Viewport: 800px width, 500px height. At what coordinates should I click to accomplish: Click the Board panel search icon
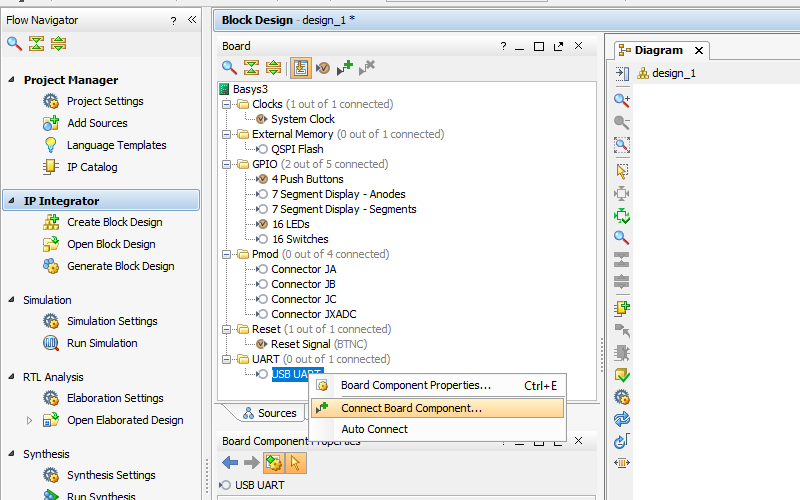tap(229, 67)
